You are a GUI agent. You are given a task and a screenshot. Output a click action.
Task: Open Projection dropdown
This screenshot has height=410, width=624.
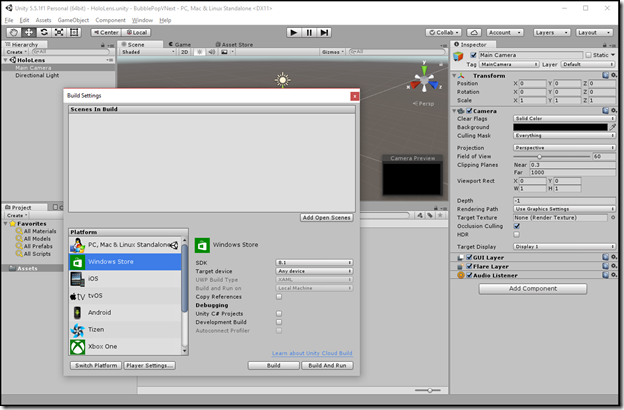pos(564,148)
